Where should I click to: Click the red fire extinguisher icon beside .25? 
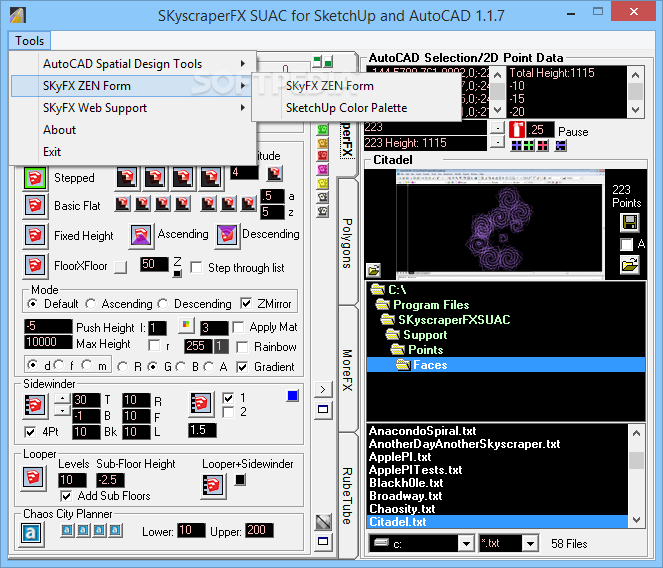tap(516, 130)
